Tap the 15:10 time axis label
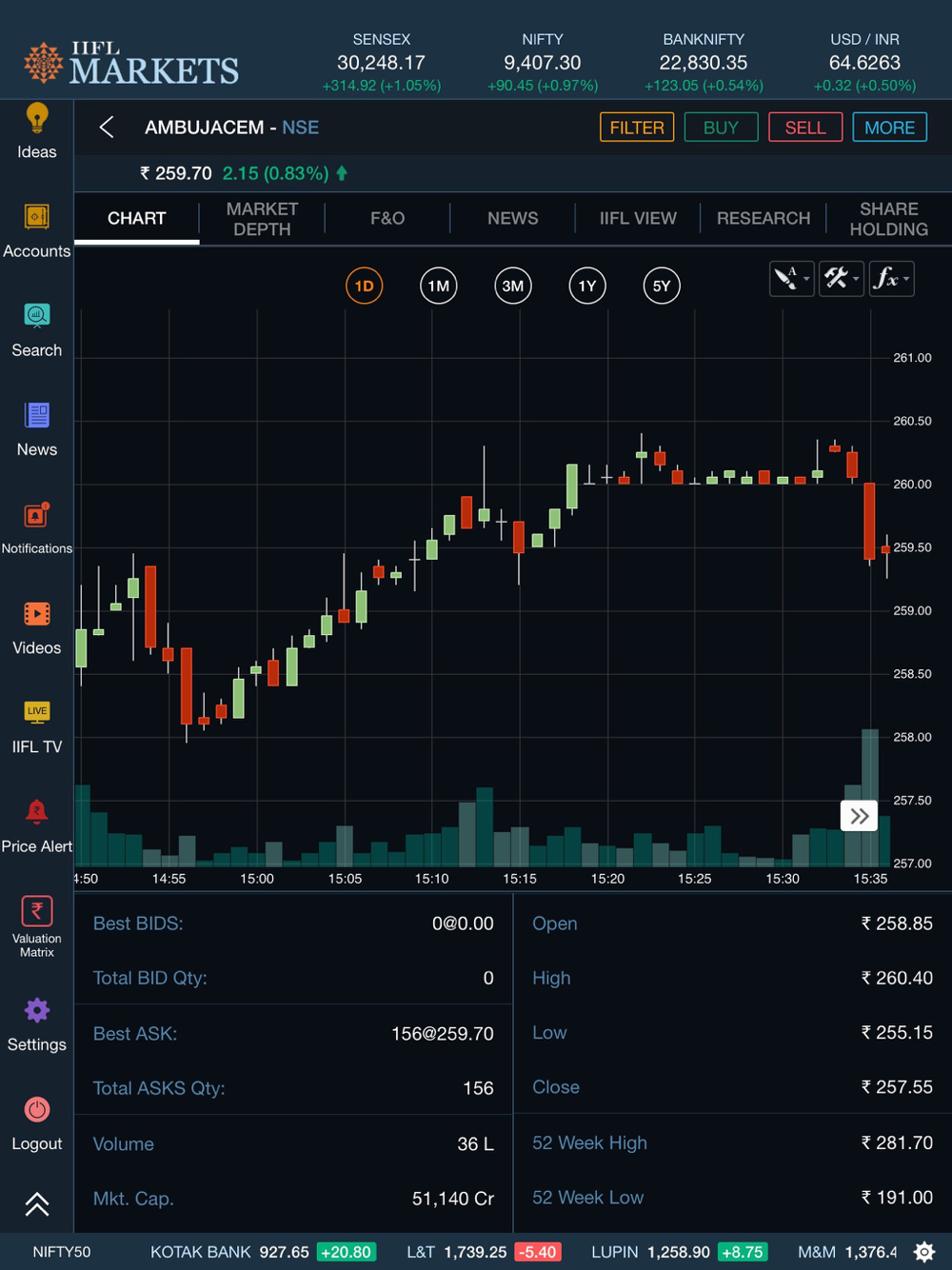Viewport: 952px width, 1270px height. click(x=432, y=879)
